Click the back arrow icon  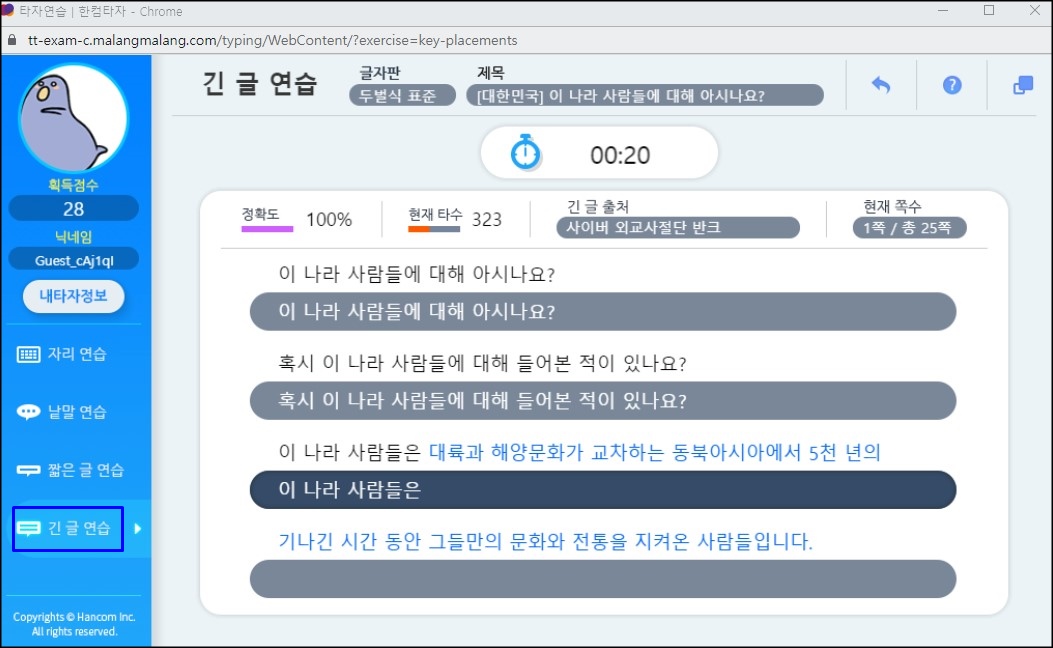880,85
